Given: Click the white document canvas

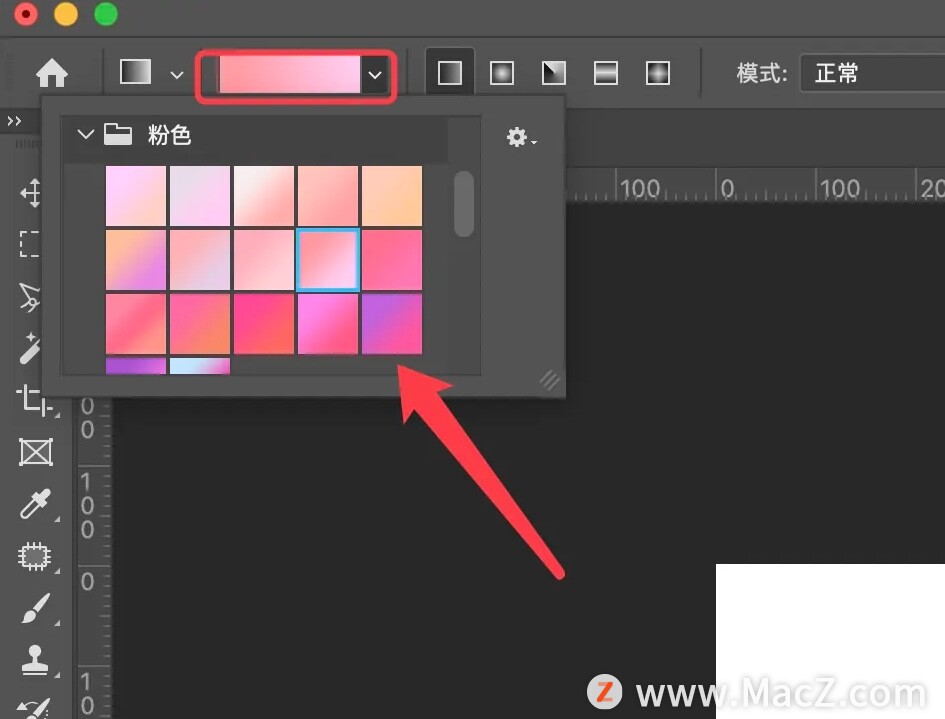Looking at the screenshot, I should coord(830,641).
